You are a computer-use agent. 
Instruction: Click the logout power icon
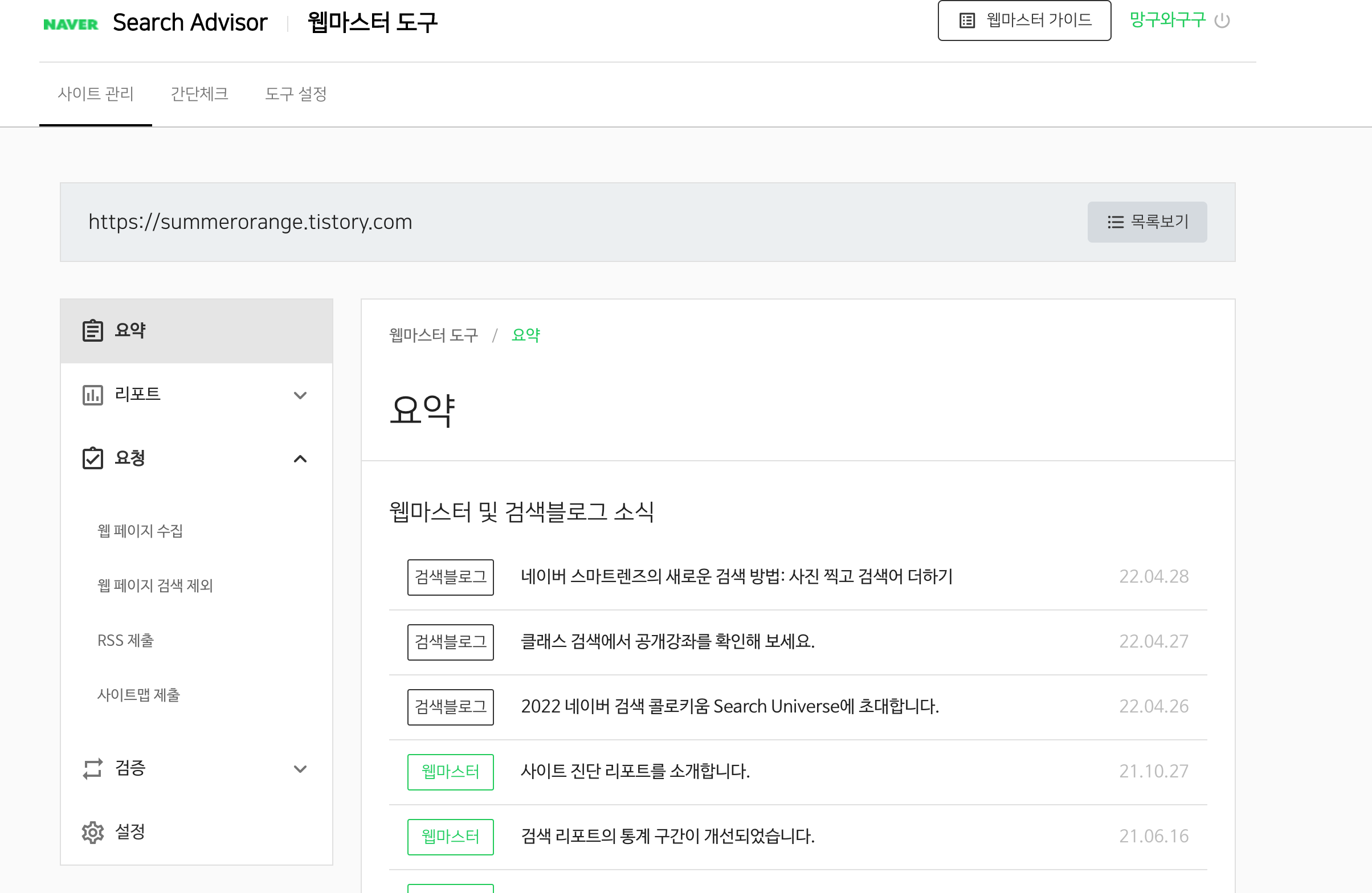click(1222, 21)
